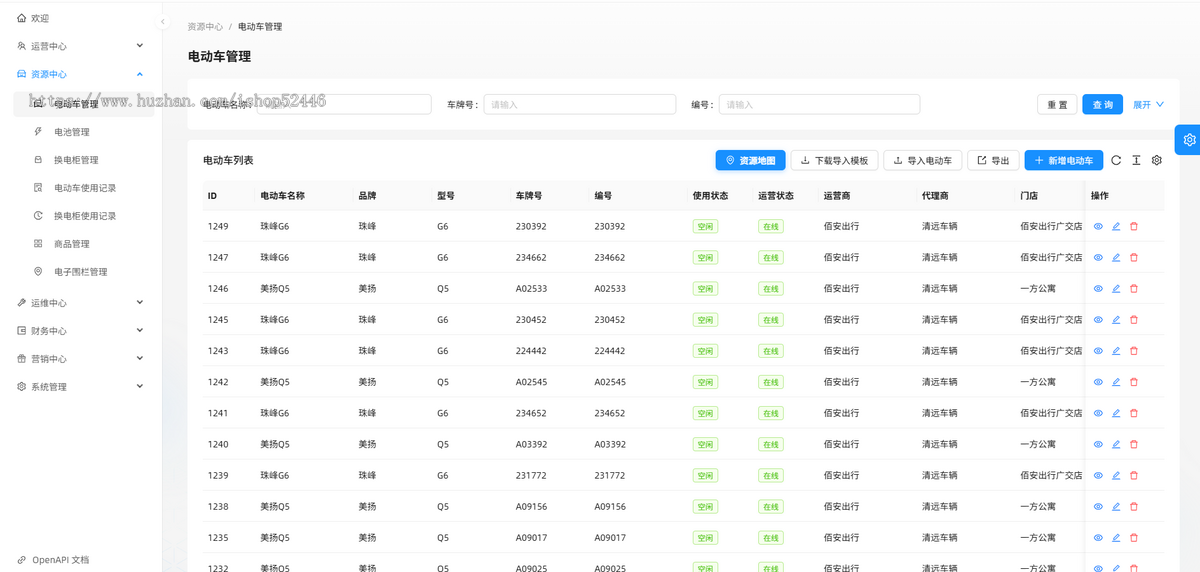Open table density height icon
Screen dimensions: 1200x572
(1136, 160)
